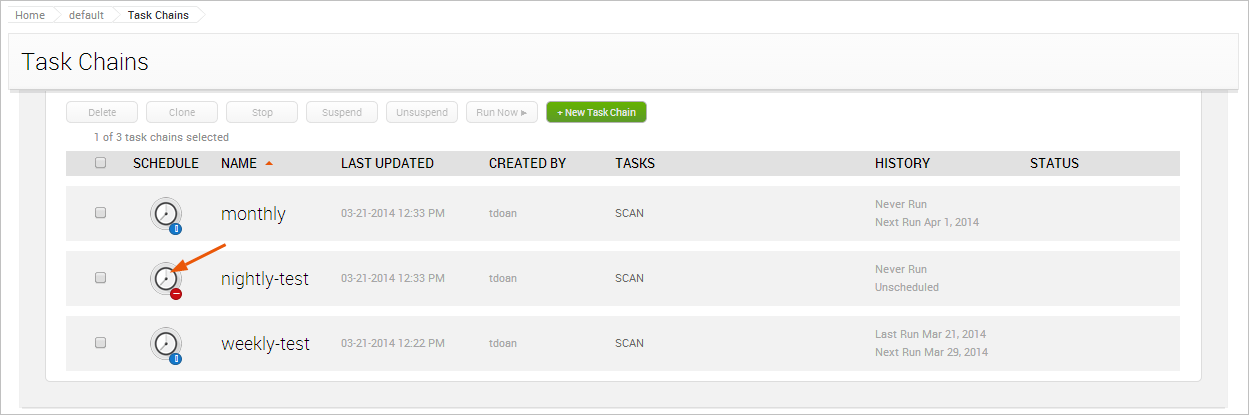
Task: Click the Clone button
Action: pyautogui.click(x=182, y=112)
